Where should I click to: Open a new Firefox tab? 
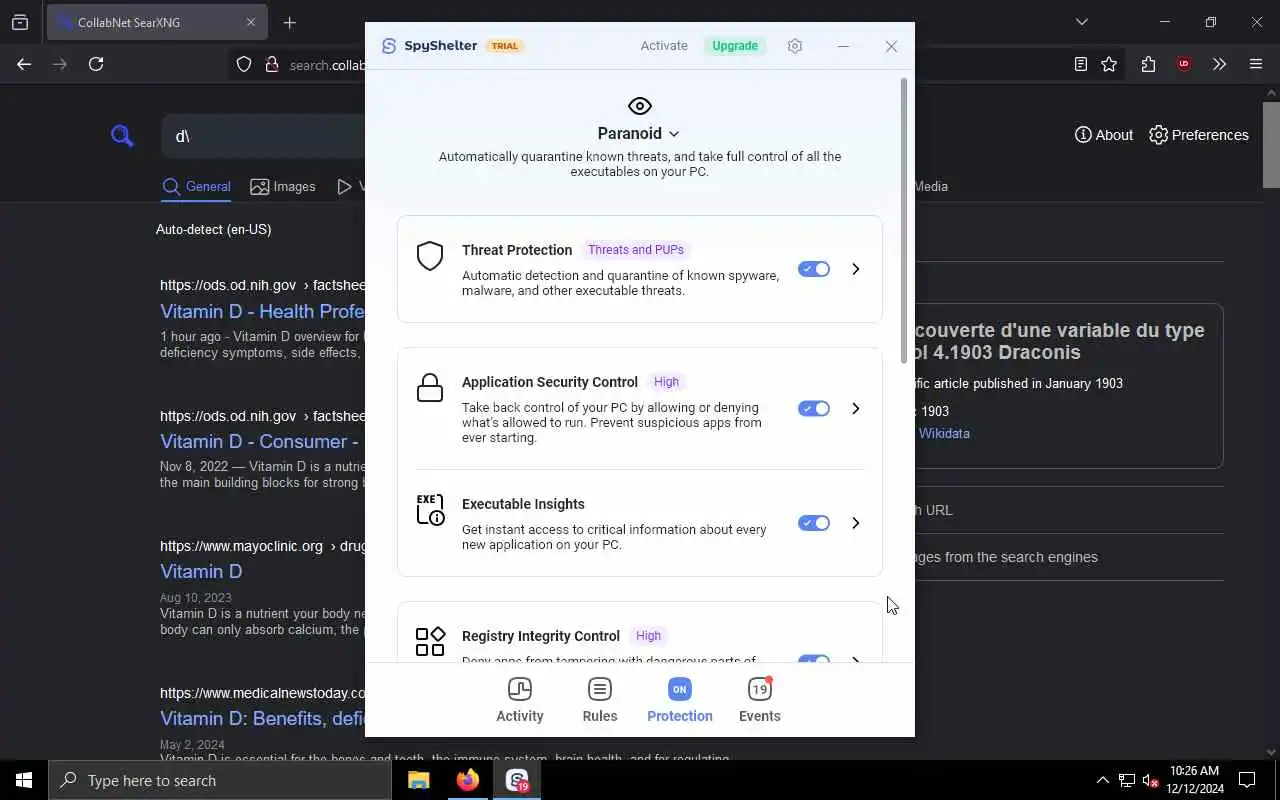click(290, 22)
